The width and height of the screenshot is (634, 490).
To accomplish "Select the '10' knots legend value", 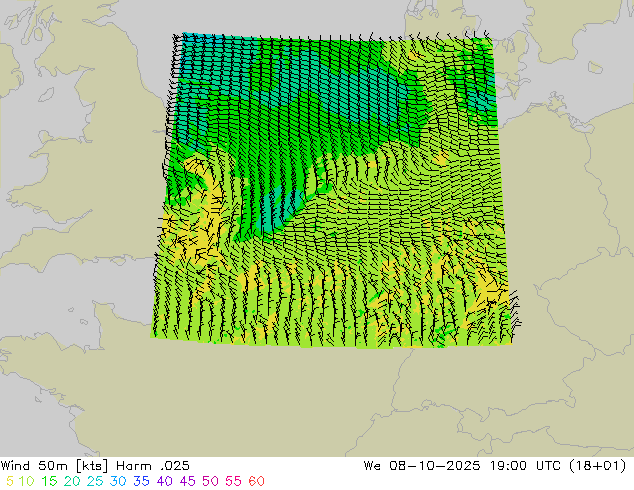I will click(x=26, y=481).
